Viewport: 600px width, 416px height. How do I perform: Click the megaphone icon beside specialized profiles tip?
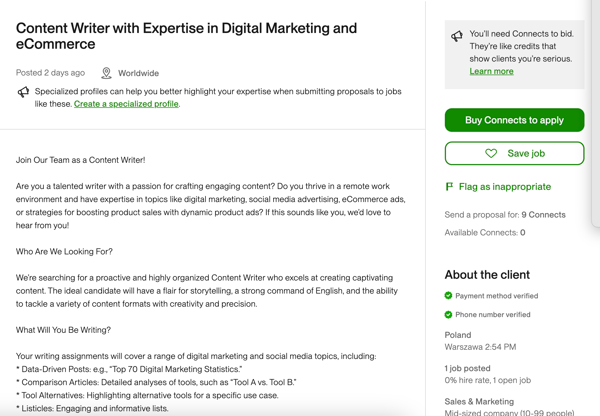pyautogui.click(x=23, y=92)
